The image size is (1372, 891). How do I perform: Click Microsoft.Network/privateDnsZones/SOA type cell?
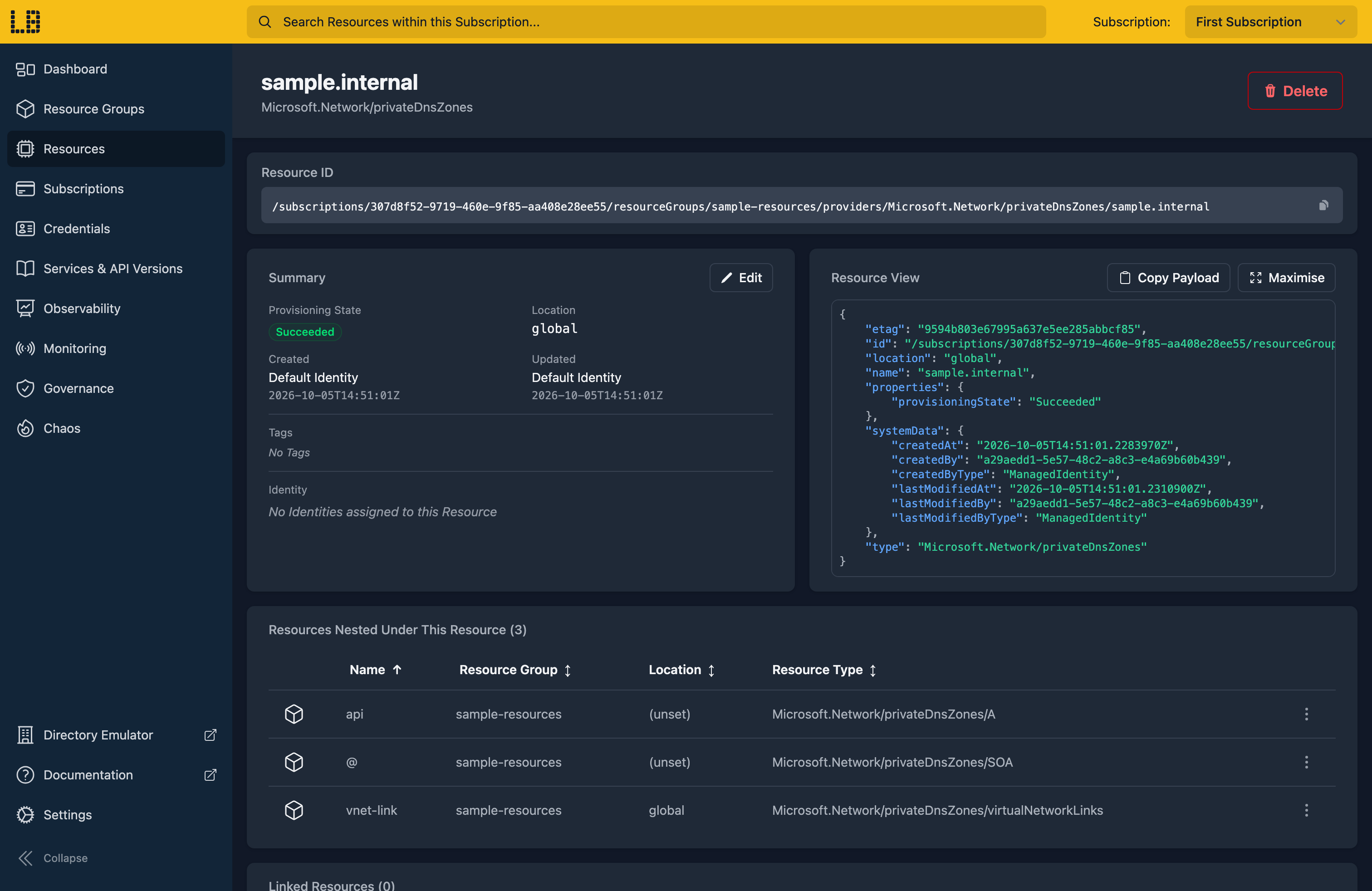pyautogui.click(x=892, y=762)
